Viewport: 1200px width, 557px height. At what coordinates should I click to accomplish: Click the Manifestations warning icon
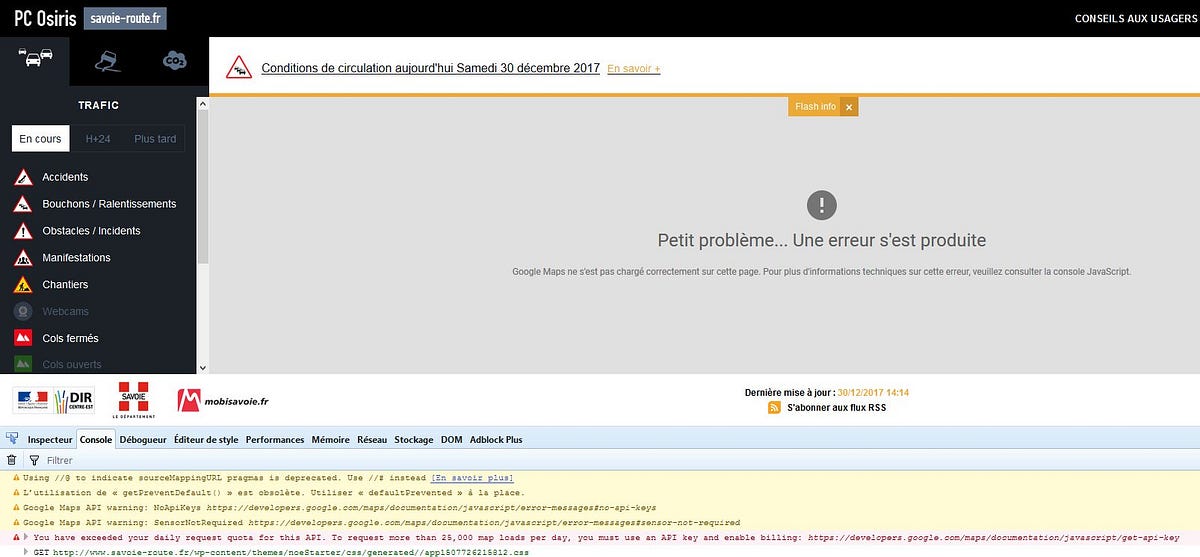[23, 258]
